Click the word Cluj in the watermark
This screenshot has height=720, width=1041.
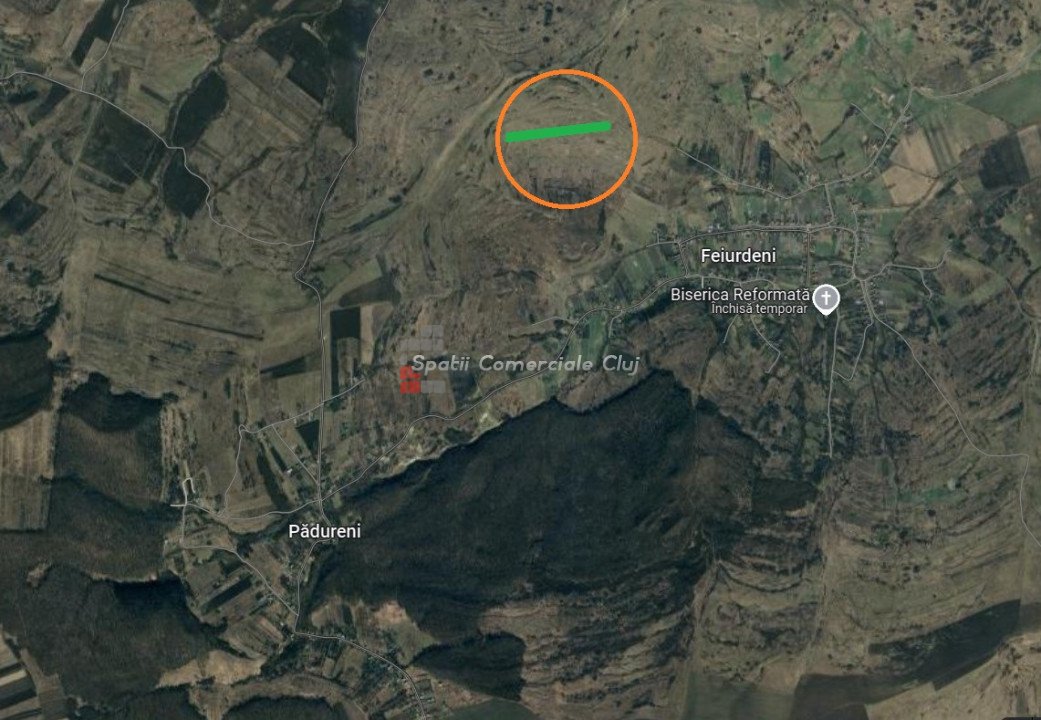621,364
